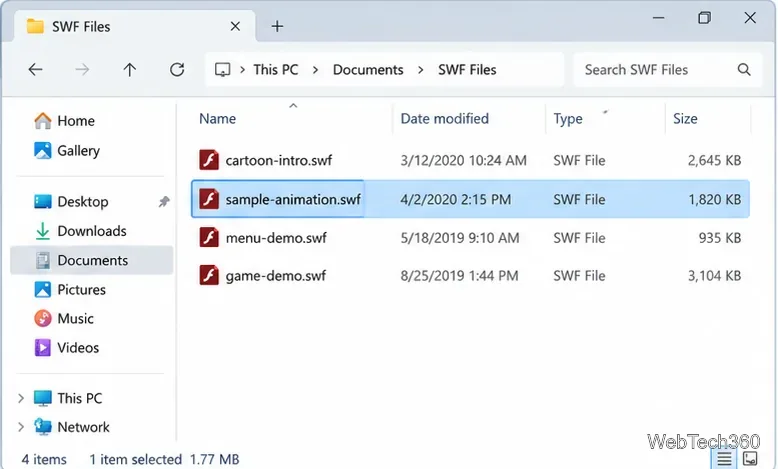Screen dimensions: 778x469
Task: Add a new tab
Action: pyautogui.click(x=277, y=26)
